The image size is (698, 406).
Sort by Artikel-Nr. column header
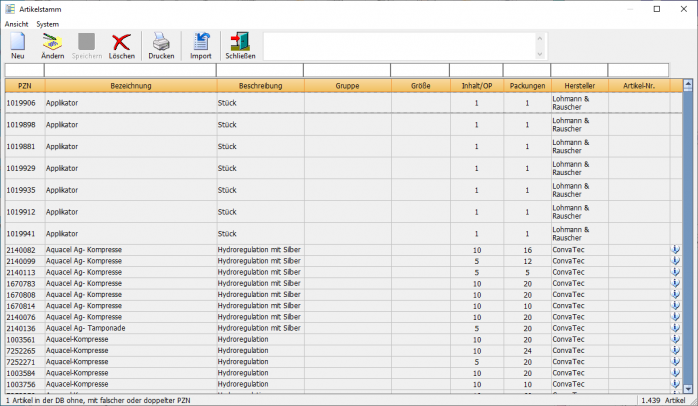point(639,86)
